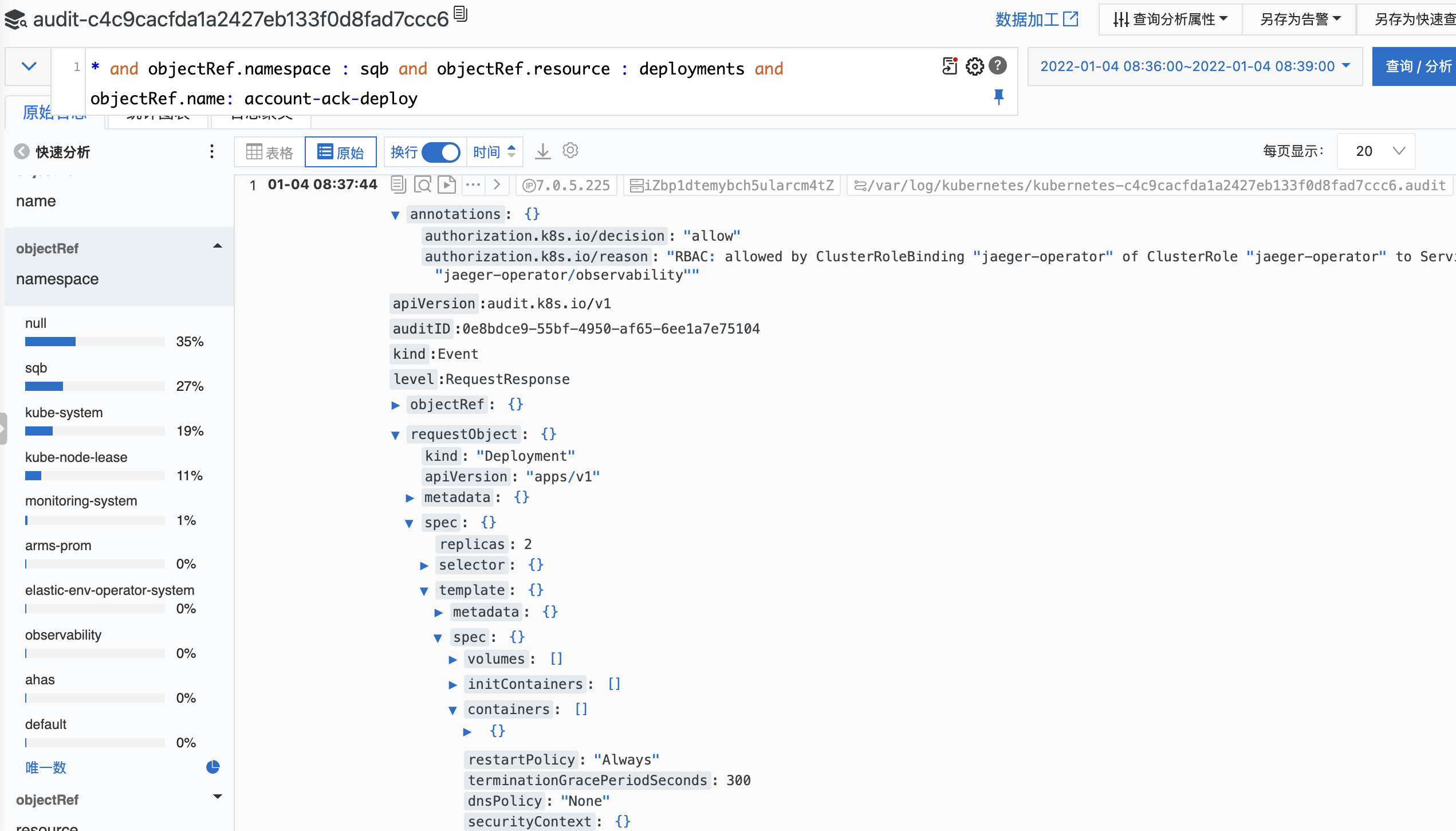Screen dimensions: 1456x831
Task: Start LiveTail with the play-file icon
Action: pos(447,185)
